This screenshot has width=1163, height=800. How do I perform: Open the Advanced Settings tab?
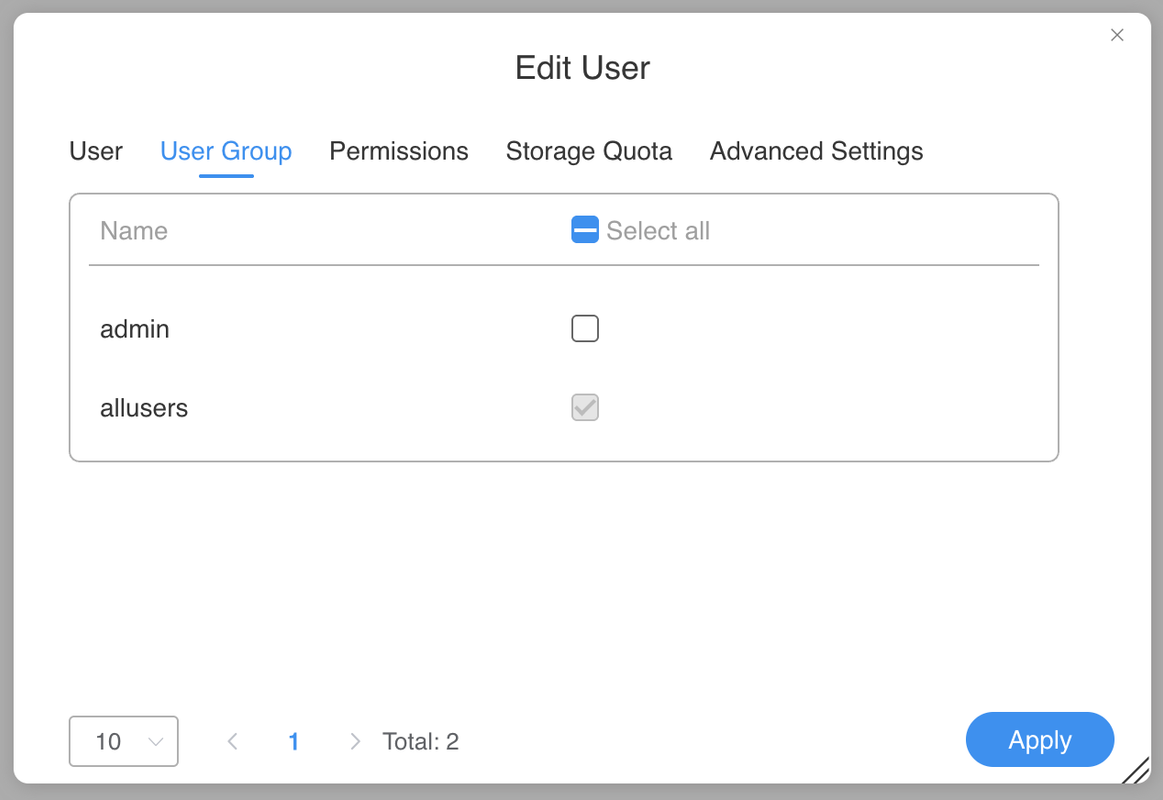tap(816, 151)
